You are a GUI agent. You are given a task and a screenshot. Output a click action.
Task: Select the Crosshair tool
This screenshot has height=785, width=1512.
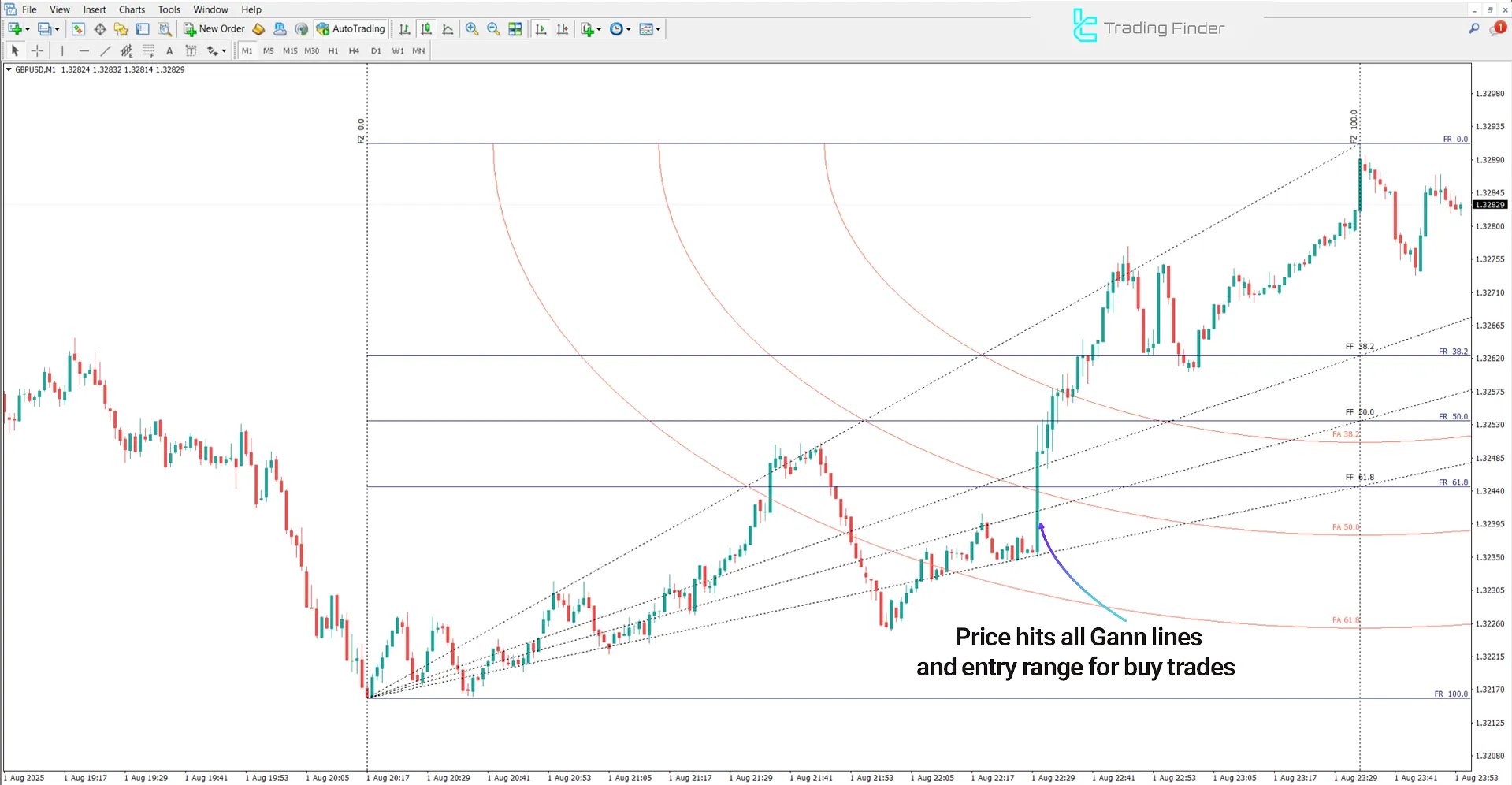(x=37, y=50)
